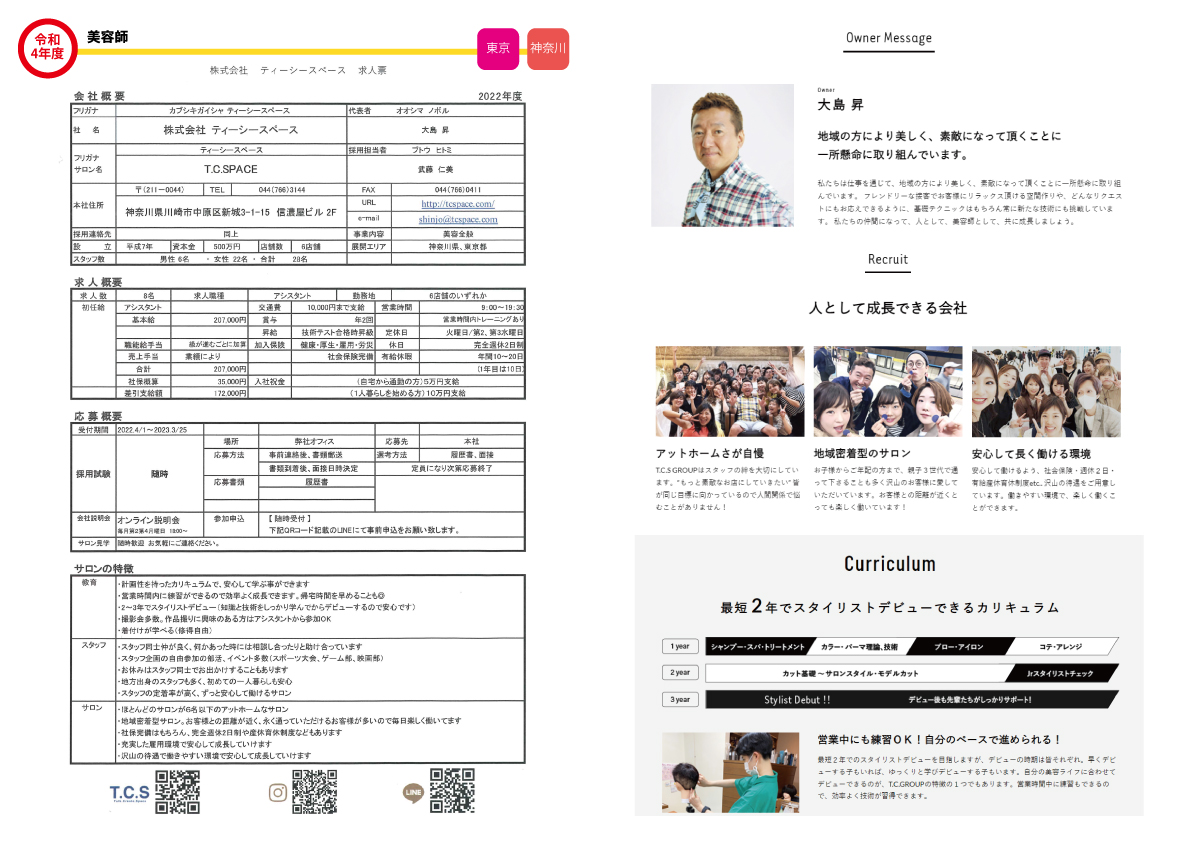Click the 美容師 title at the top
Viewport: 1191px width, 842px height.
(107, 37)
